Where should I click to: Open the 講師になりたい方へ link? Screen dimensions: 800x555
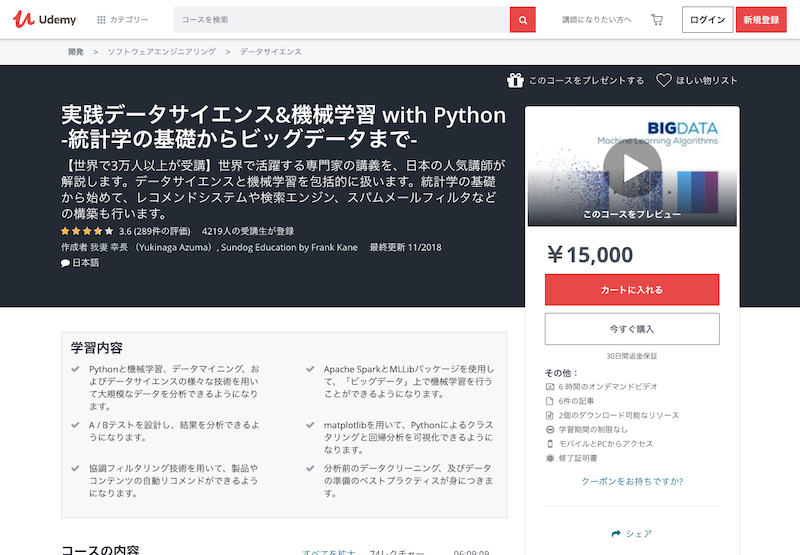[596, 19]
